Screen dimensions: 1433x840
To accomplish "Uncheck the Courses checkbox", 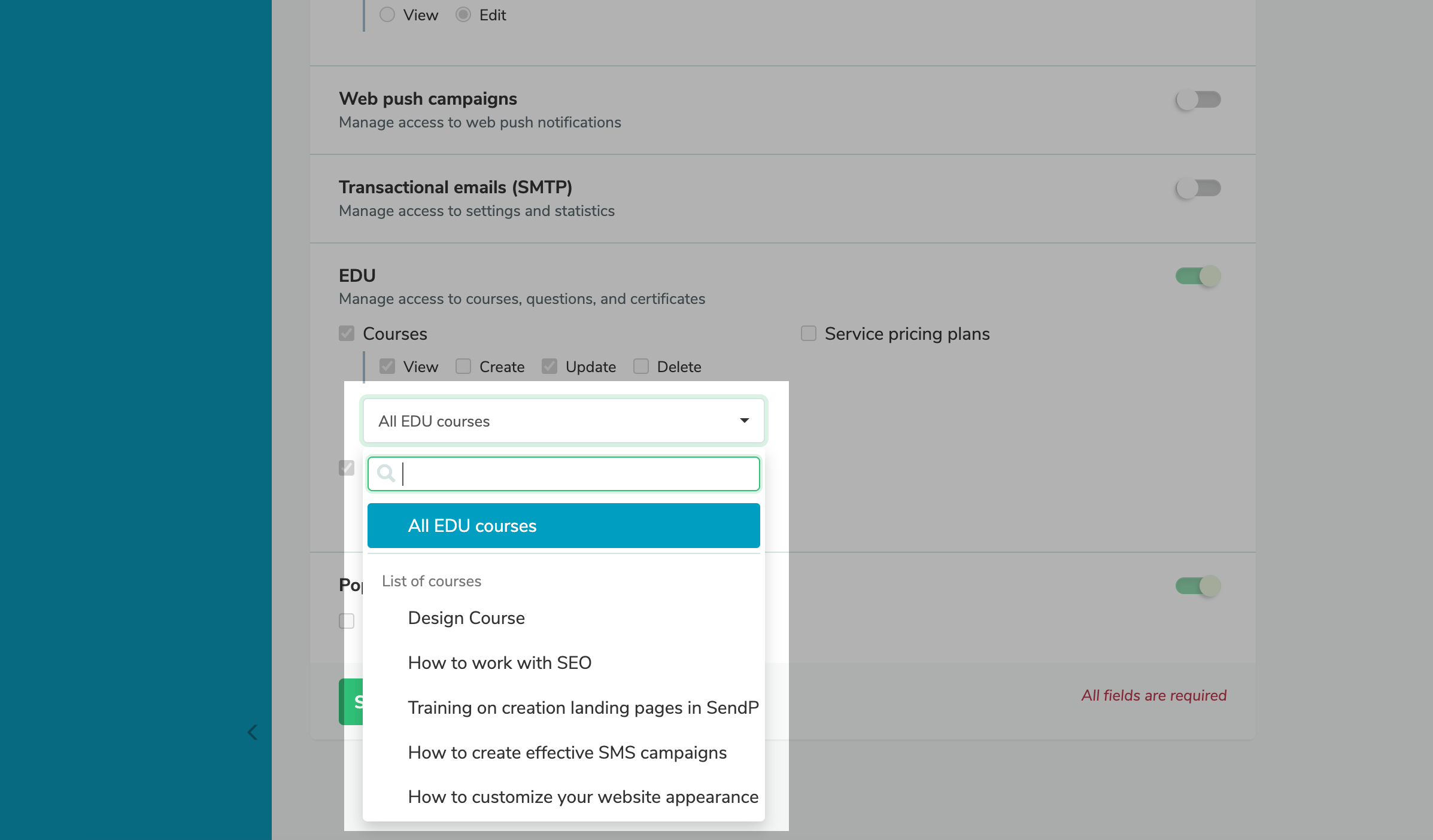I will pyautogui.click(x=347, y=333).
